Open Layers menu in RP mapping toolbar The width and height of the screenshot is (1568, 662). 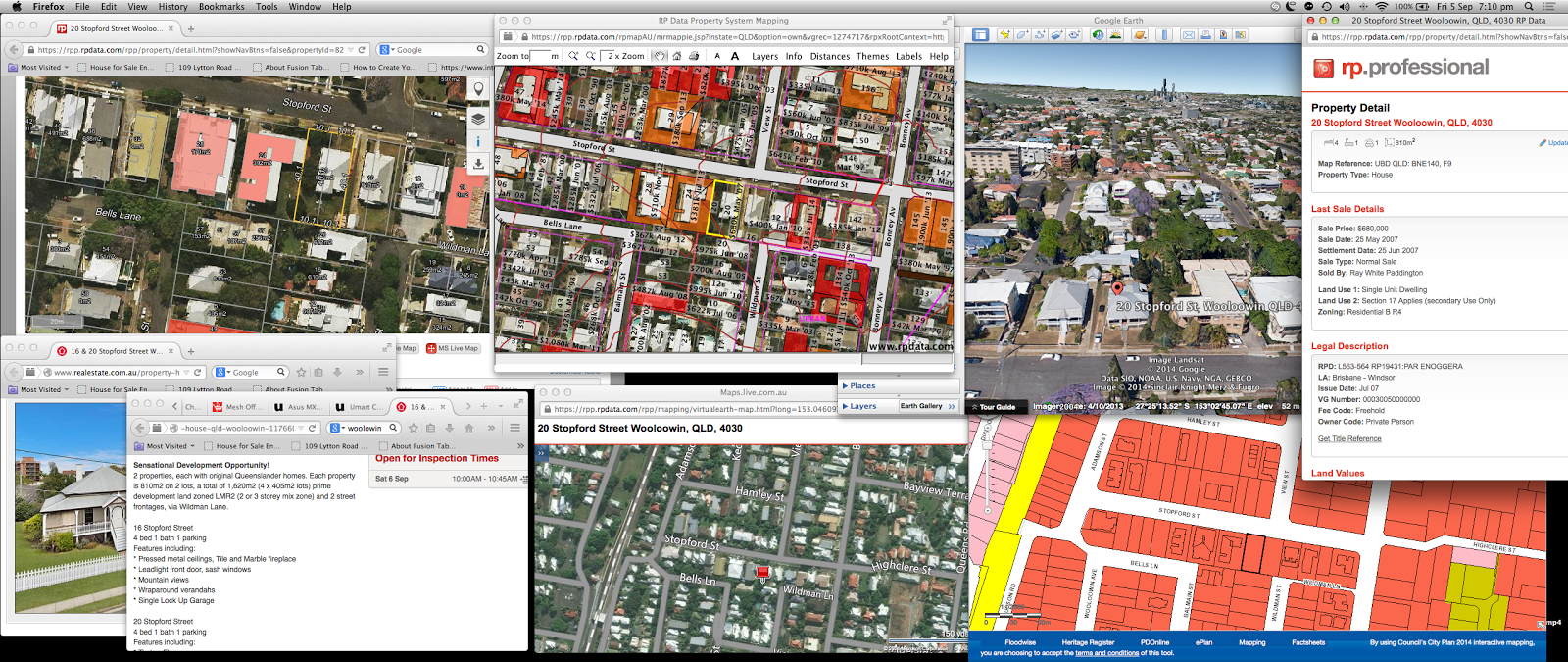coord(764,56)
